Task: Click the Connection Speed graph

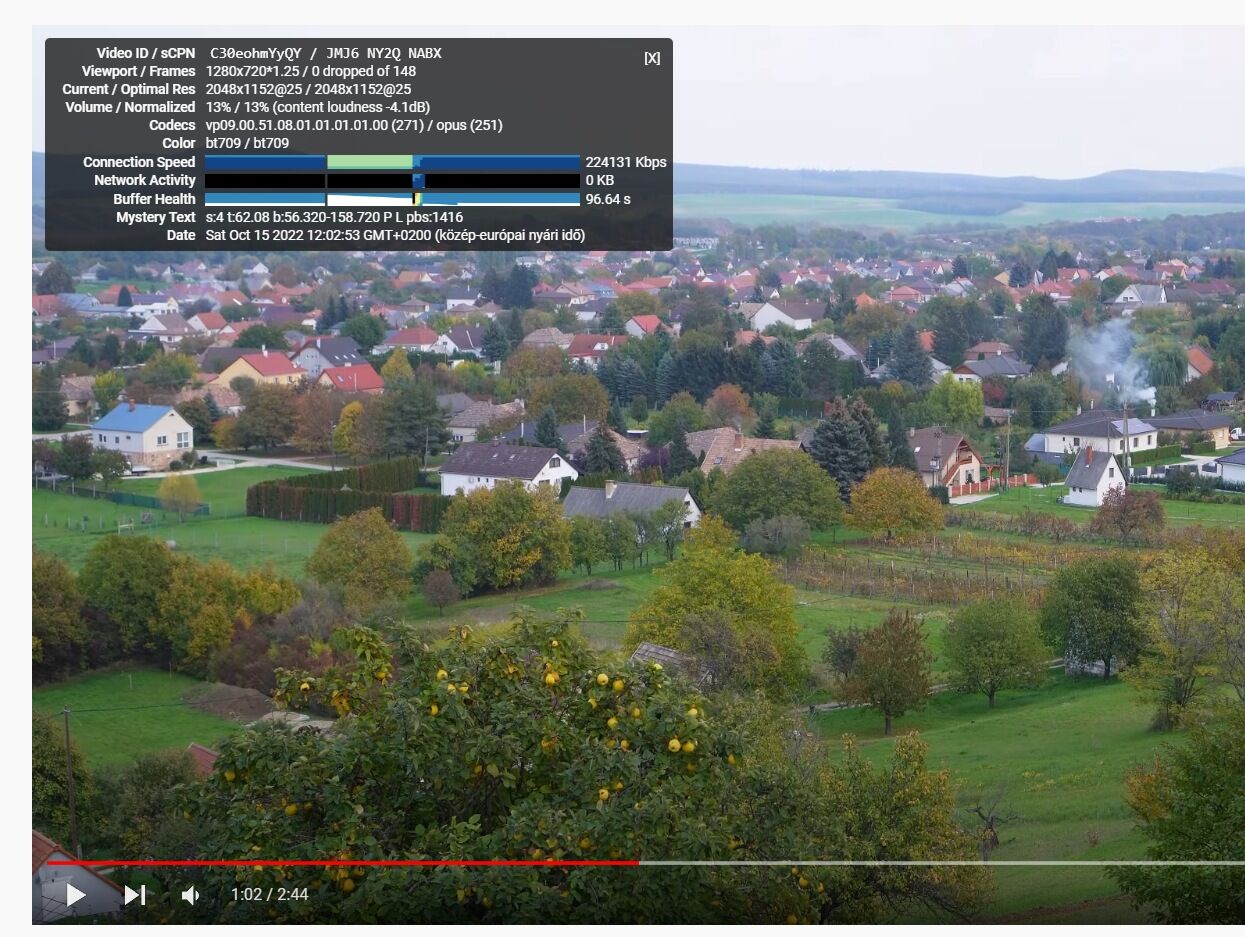Action: point(392,162)
